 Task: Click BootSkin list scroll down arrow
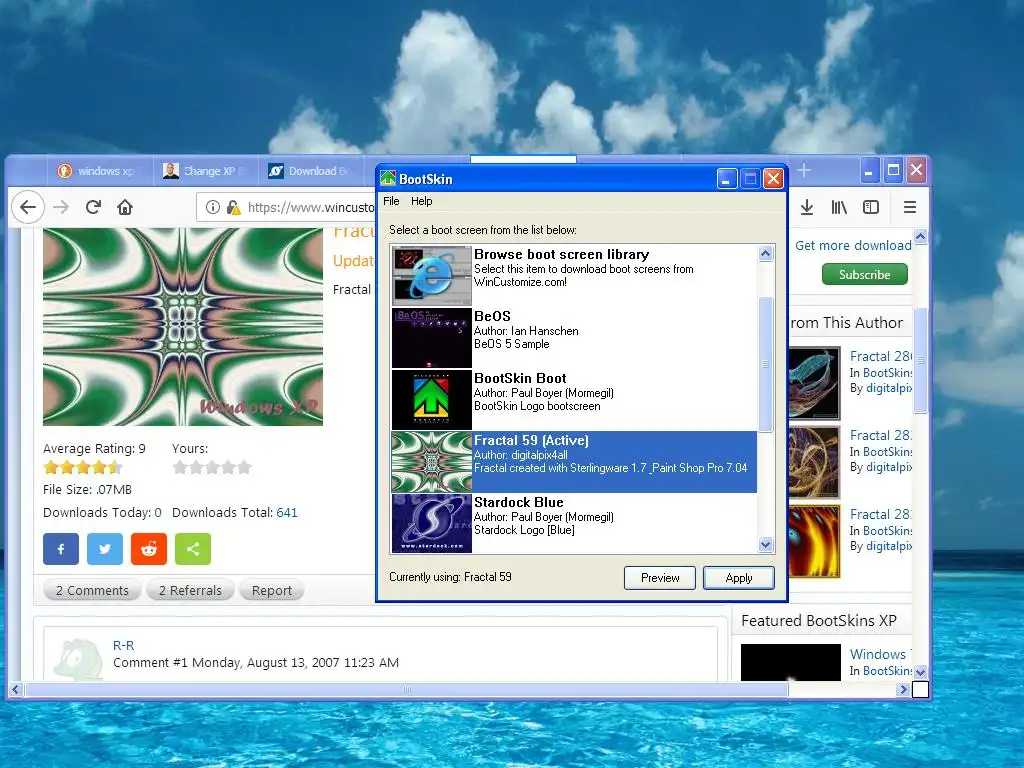(765, 544)
